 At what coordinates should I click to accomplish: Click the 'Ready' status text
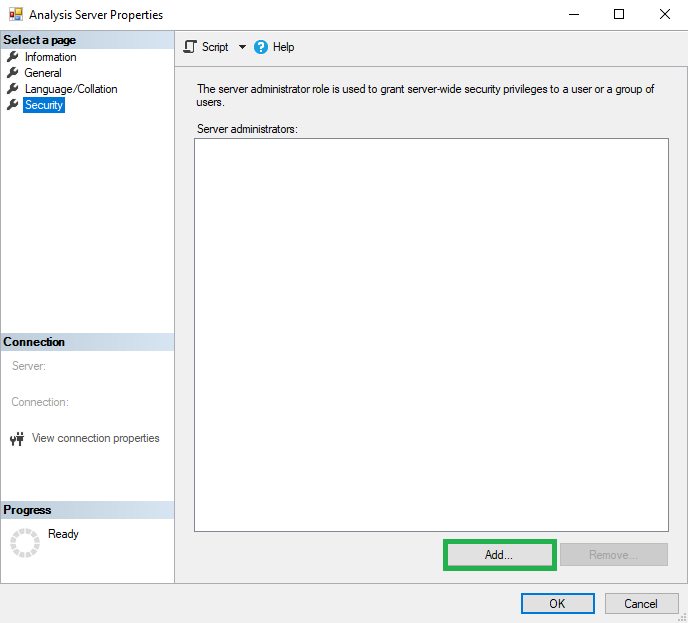pos(63,534)
